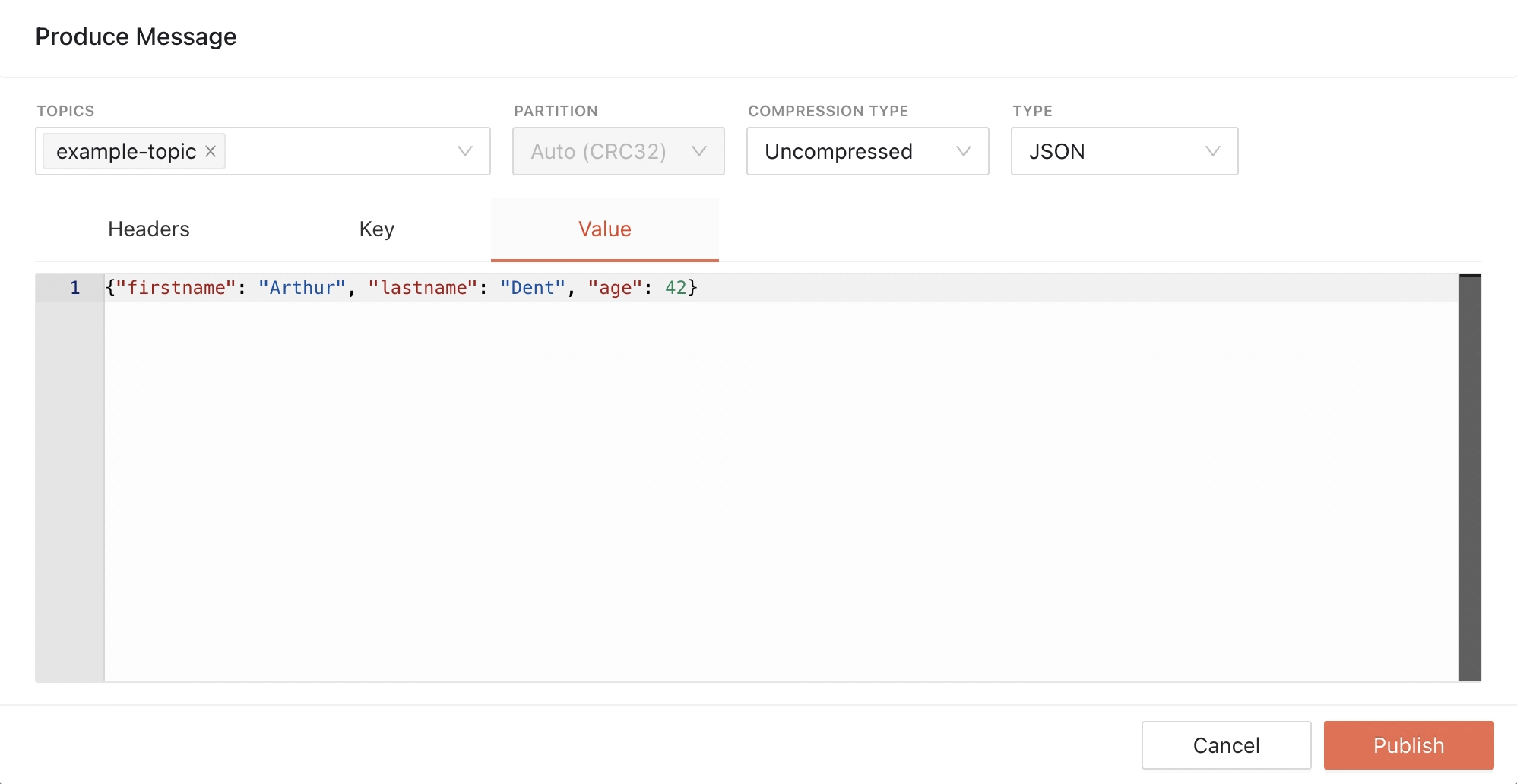Click the value 42 in the JSON
This screenshot has width=1517, height=784.
click(x=676, y=288)
